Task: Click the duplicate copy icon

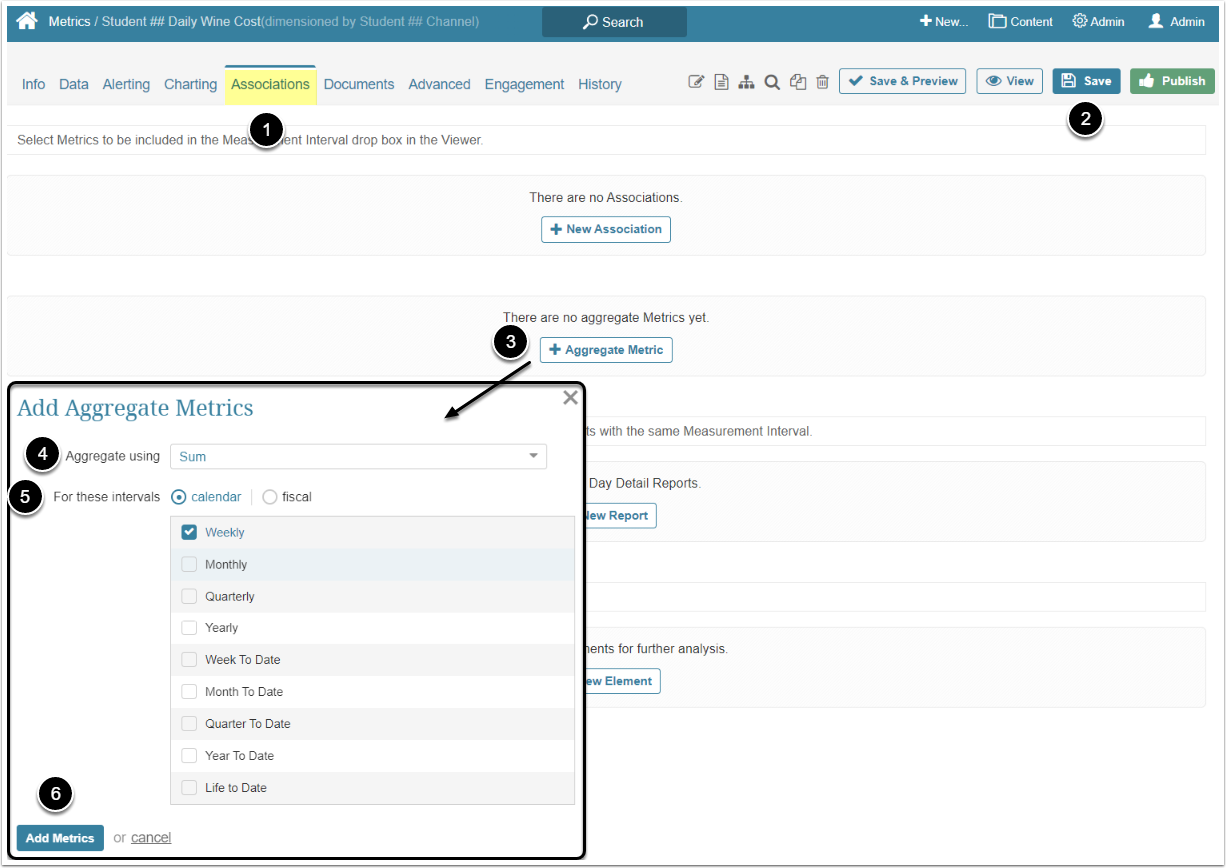Action: coord(797,82)
